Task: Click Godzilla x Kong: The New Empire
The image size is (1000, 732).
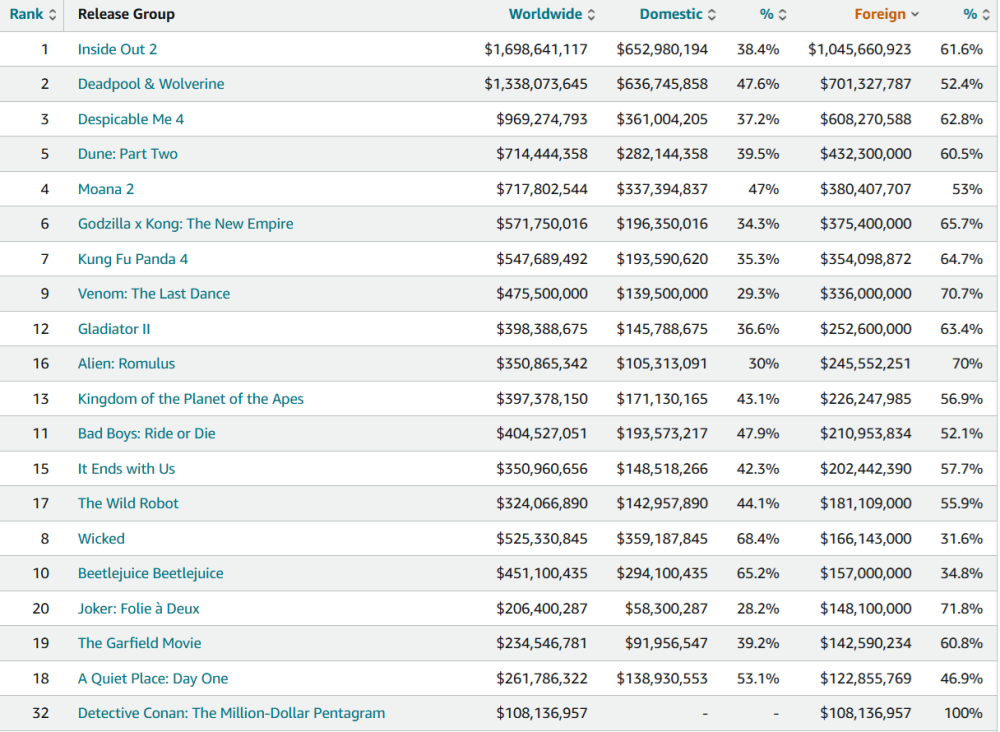Action: [186, 224]
